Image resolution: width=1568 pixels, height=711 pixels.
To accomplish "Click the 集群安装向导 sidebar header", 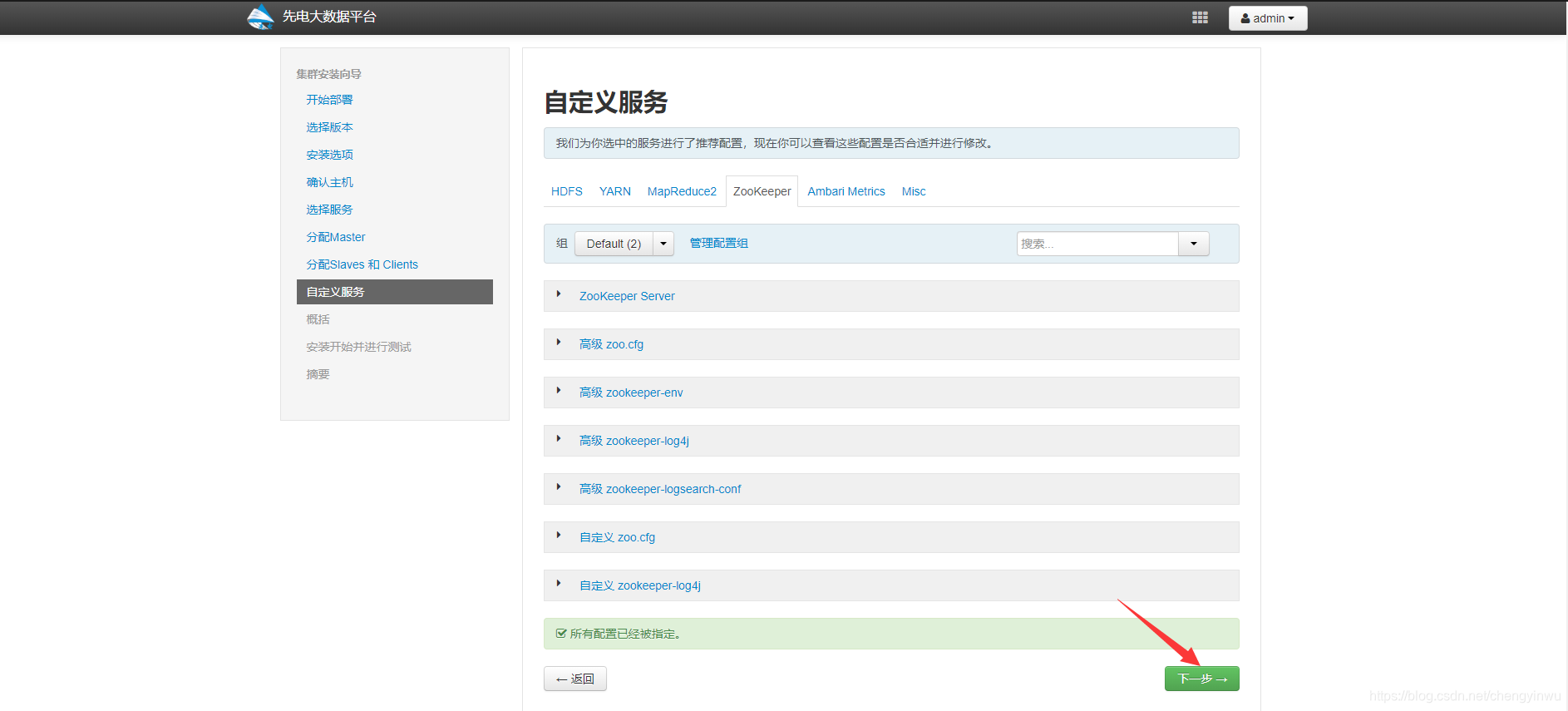I will point(329,74).
